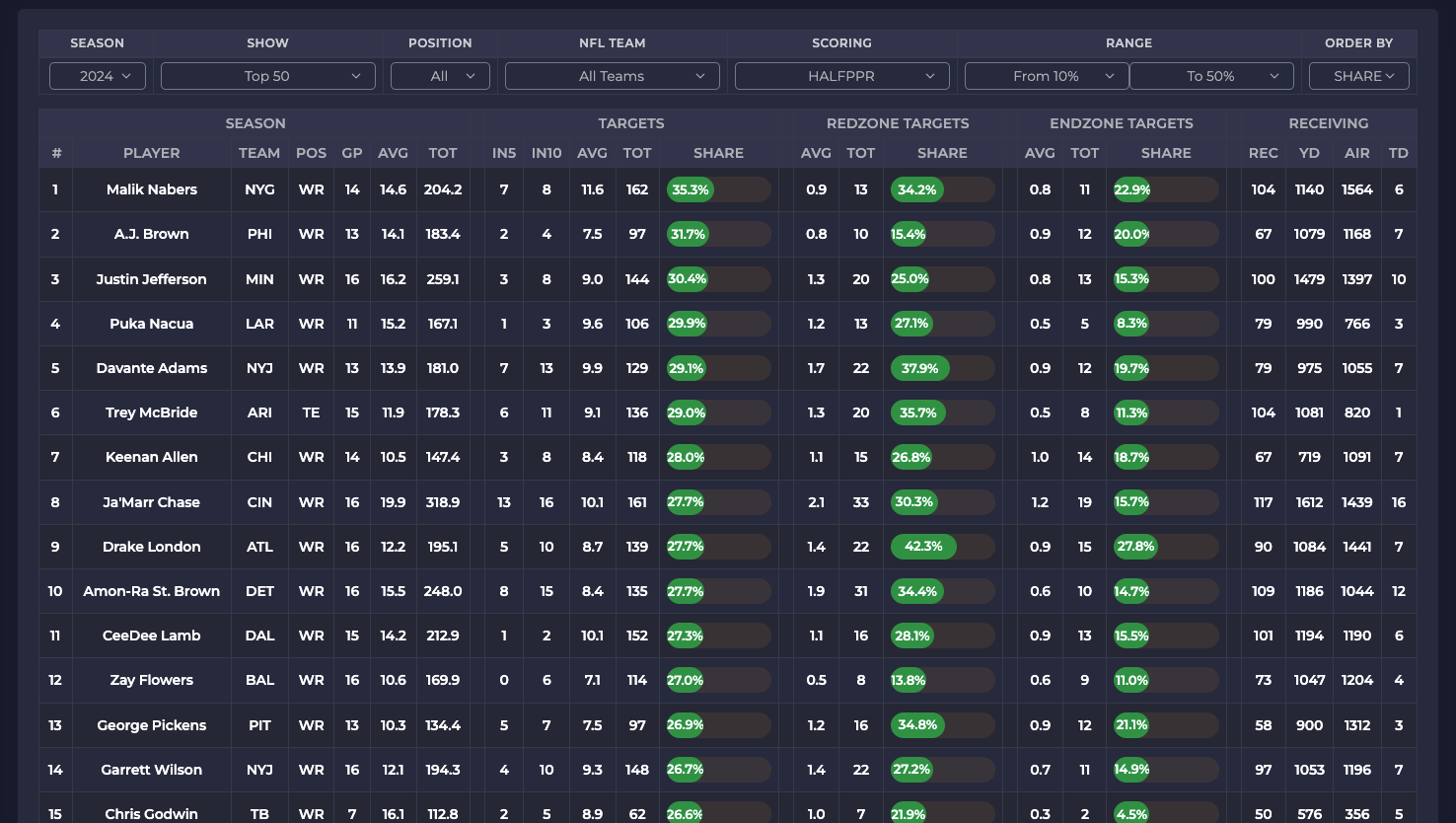Click Ja'Marr Chase's 16 touchdowns cell
The image size is (1456, 823).
tap(1399, 502)
